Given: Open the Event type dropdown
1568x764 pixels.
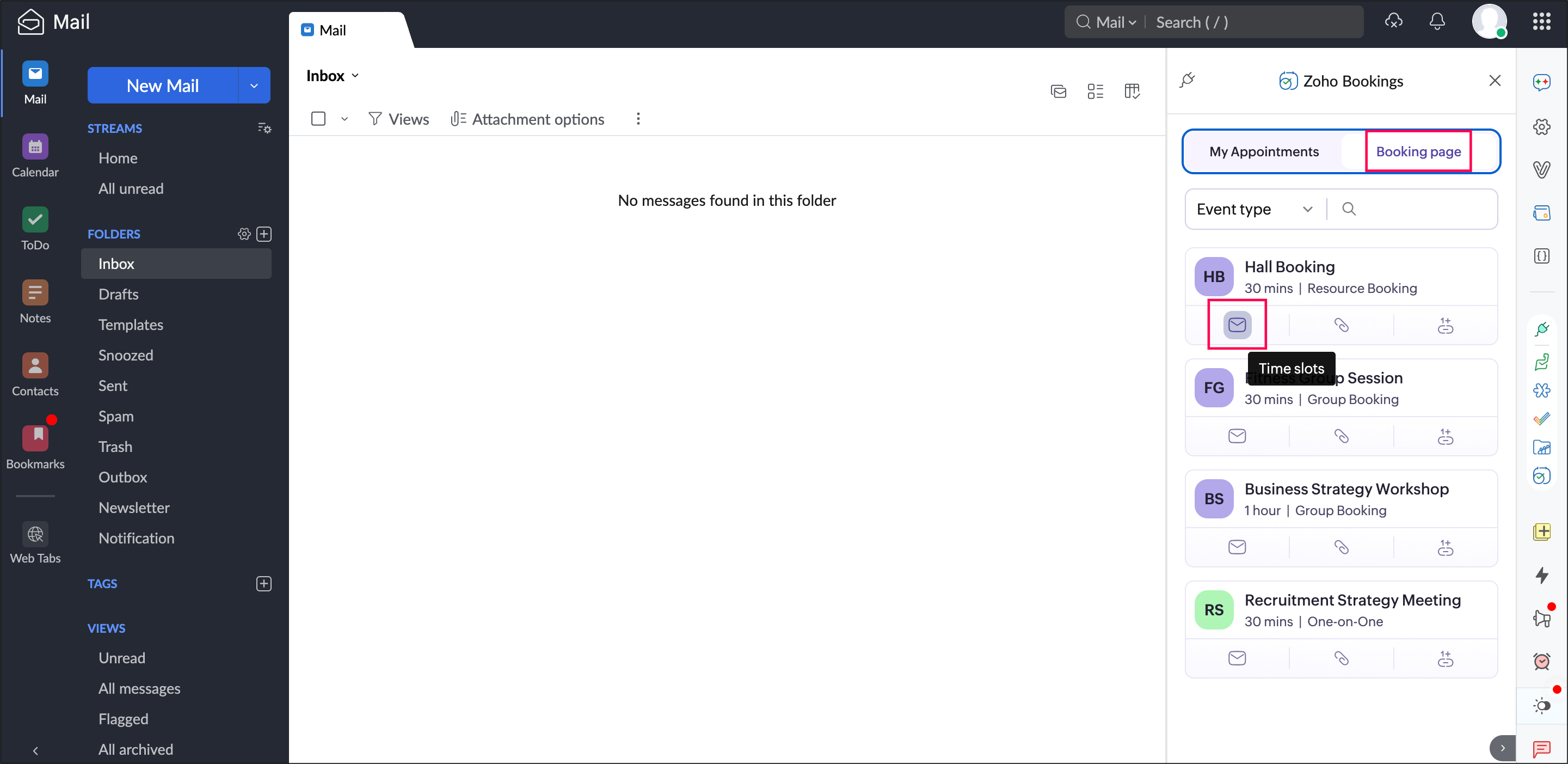Looking at the screenshot, I should [x=1254, y=209].
